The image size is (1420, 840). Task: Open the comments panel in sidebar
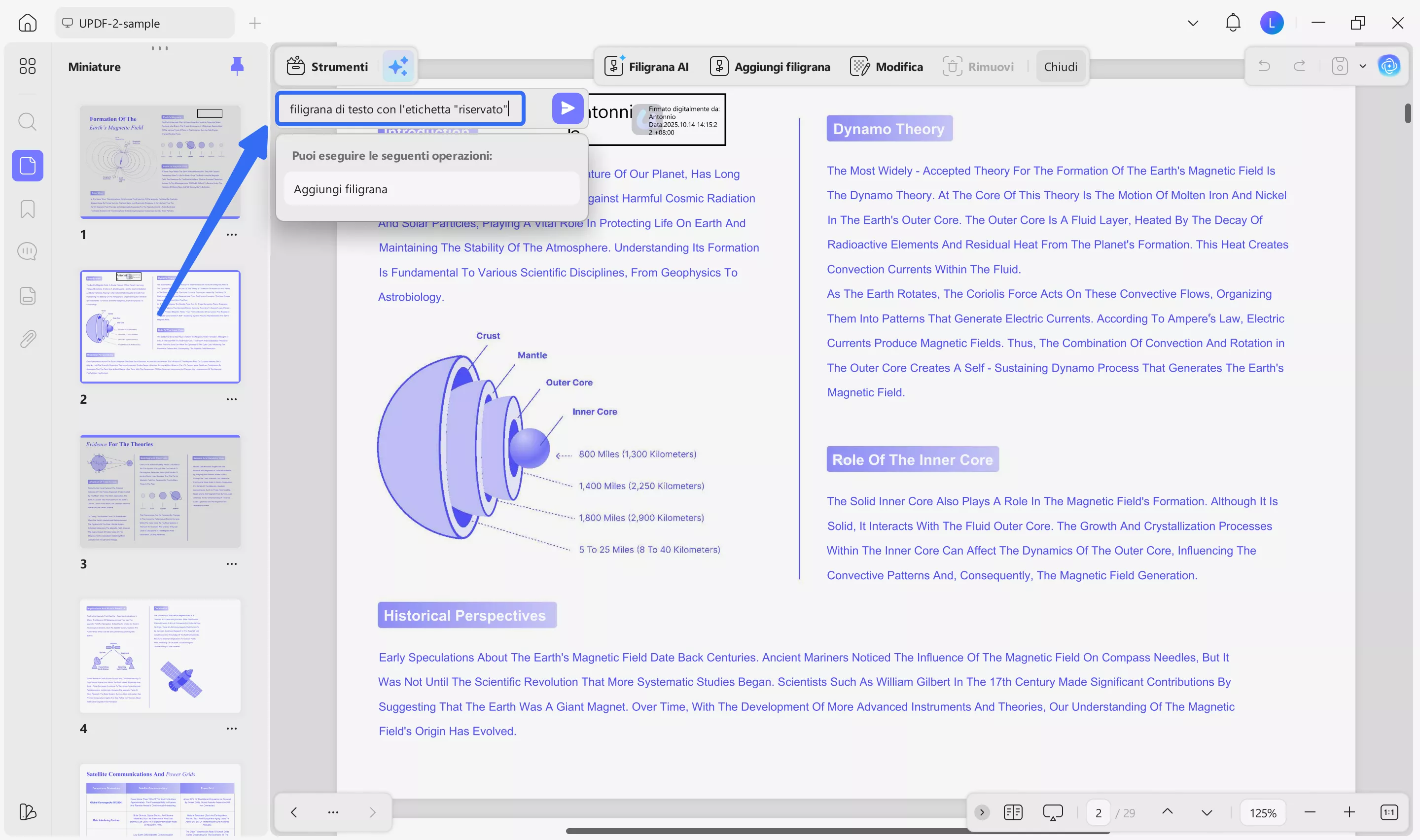click(27, 251)
